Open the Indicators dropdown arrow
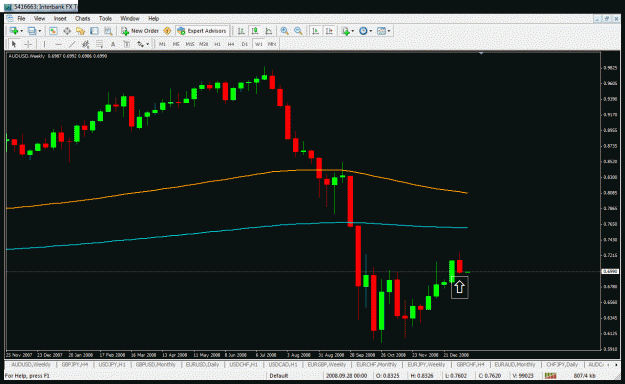Image resolution: width=625 pixels, height=384 pixels. tap(353, 31)
